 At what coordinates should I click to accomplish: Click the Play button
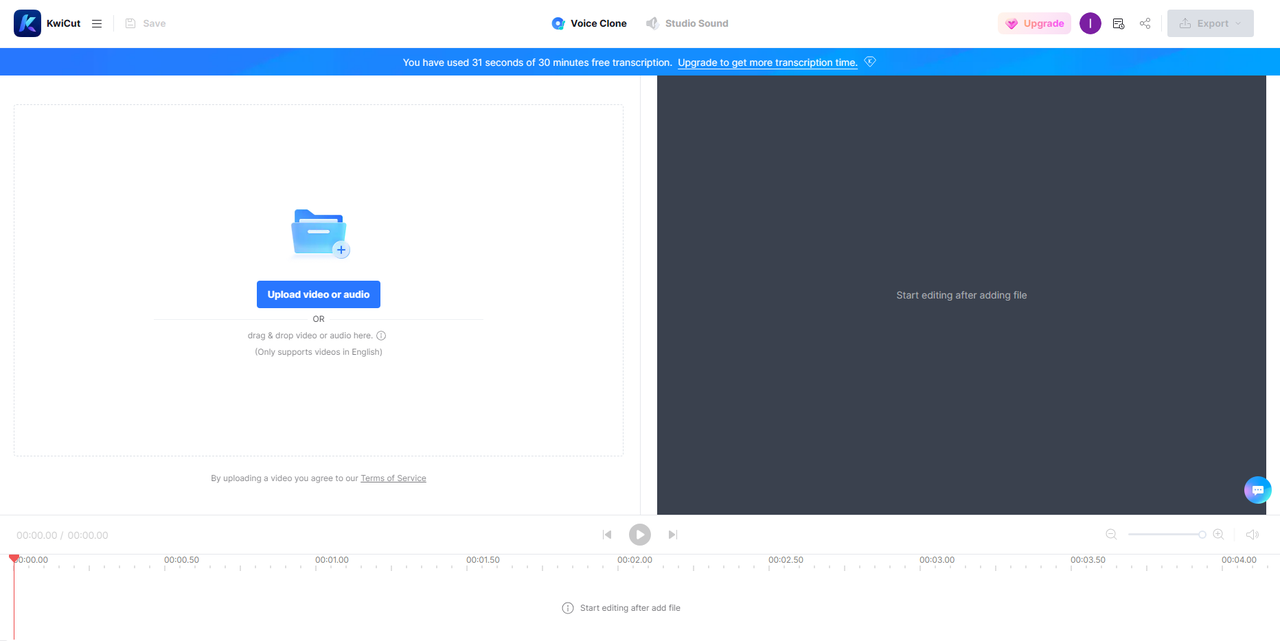point(640,535)
